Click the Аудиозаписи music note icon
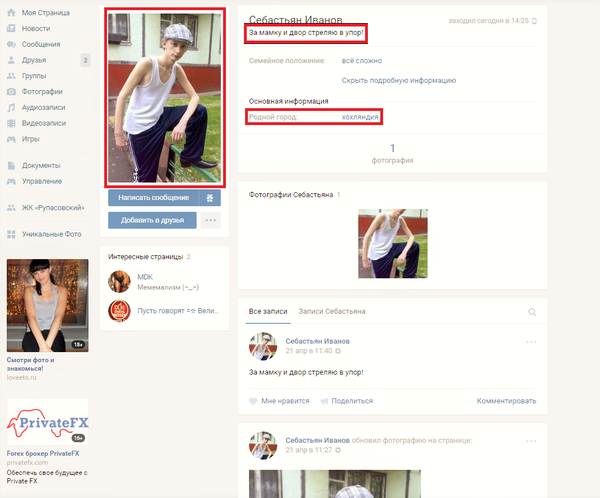Image resolution: width=600 pixels, height=498 pixels. (x=11, y=108)
